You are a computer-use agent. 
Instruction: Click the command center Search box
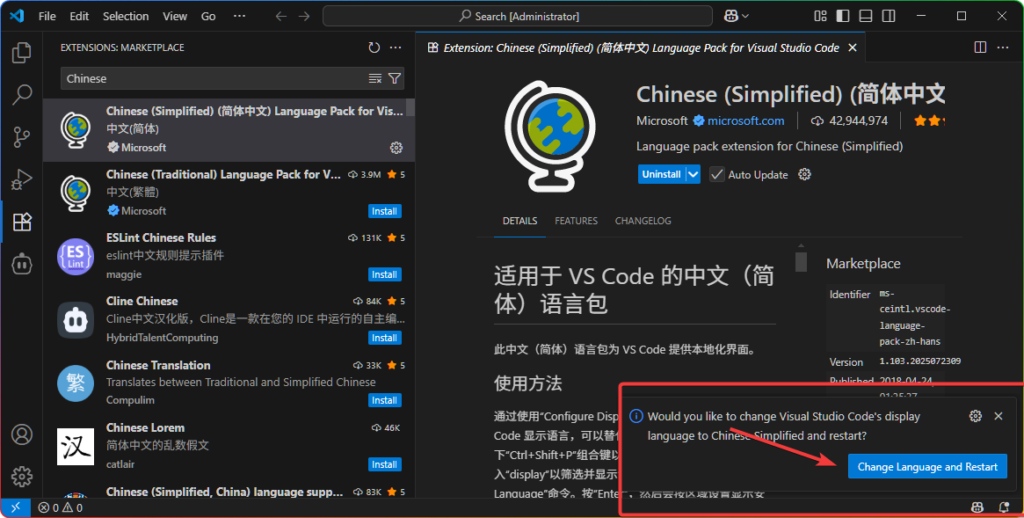point(518,16)
